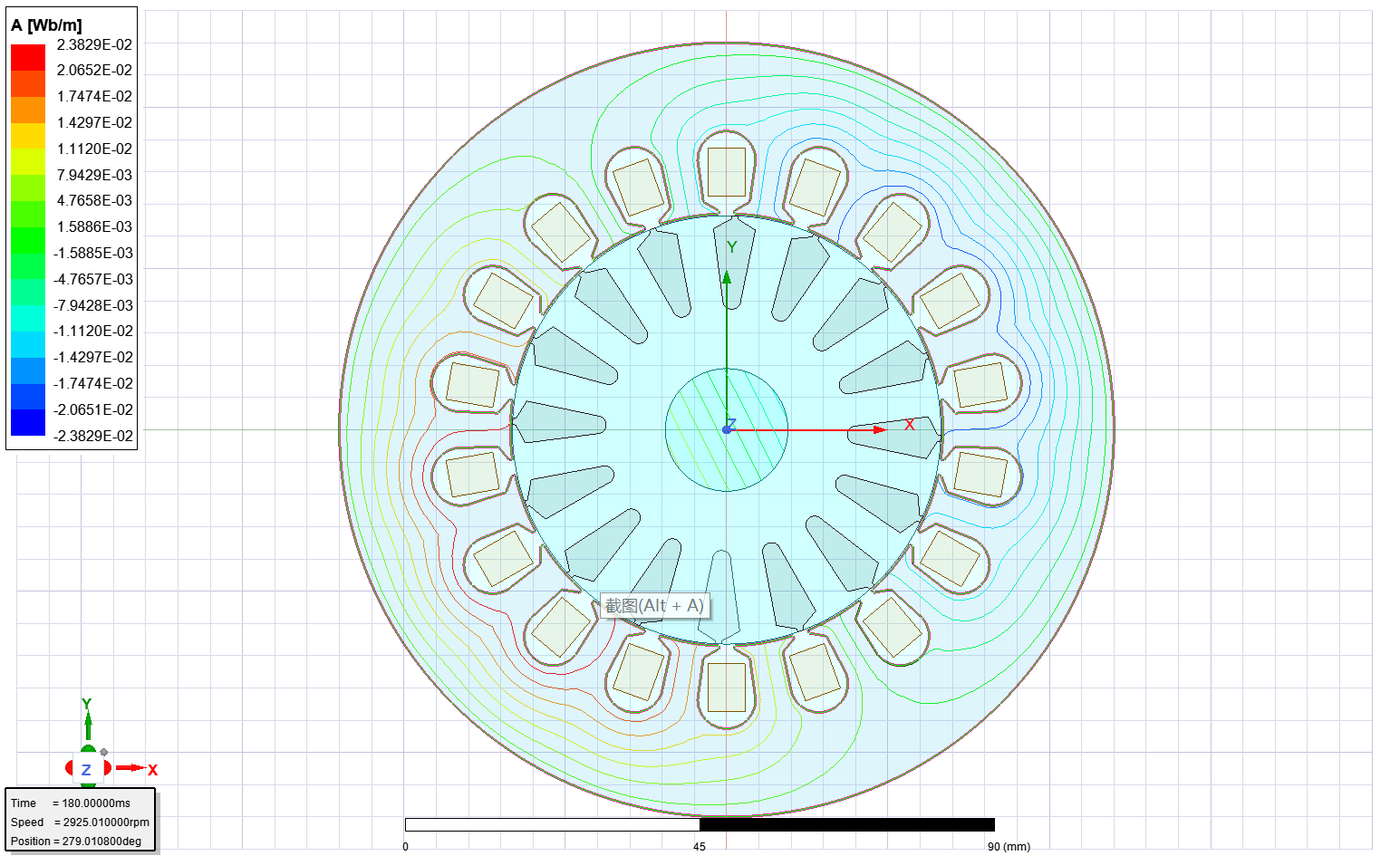Click the Speed 2925.01 rpm readout
This screenshot has width=1400, height=856.
point(80,822)
